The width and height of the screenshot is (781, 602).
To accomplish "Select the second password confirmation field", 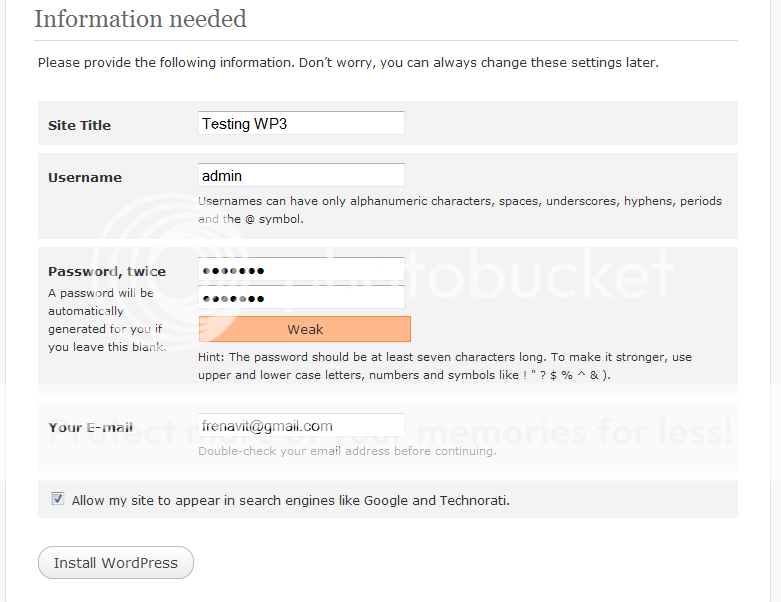I will (301, 298).
